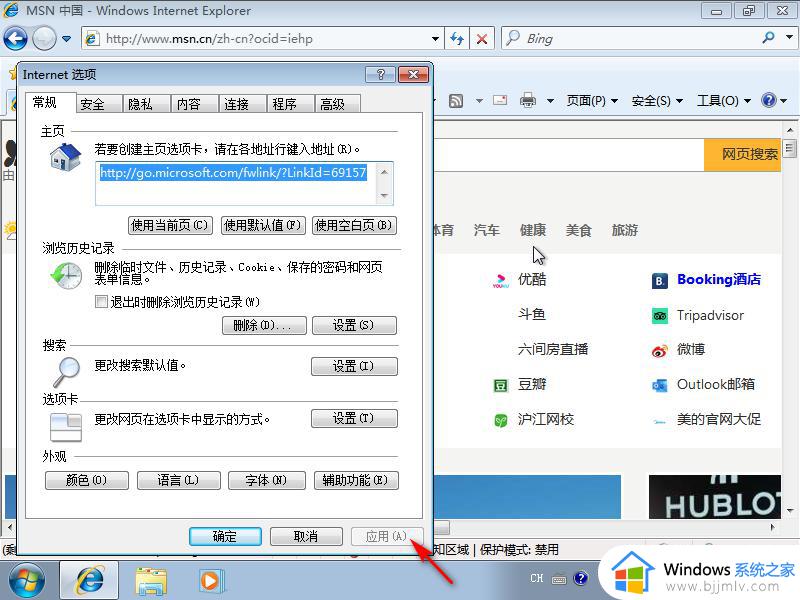Click the 取消 button

[306, 536]
